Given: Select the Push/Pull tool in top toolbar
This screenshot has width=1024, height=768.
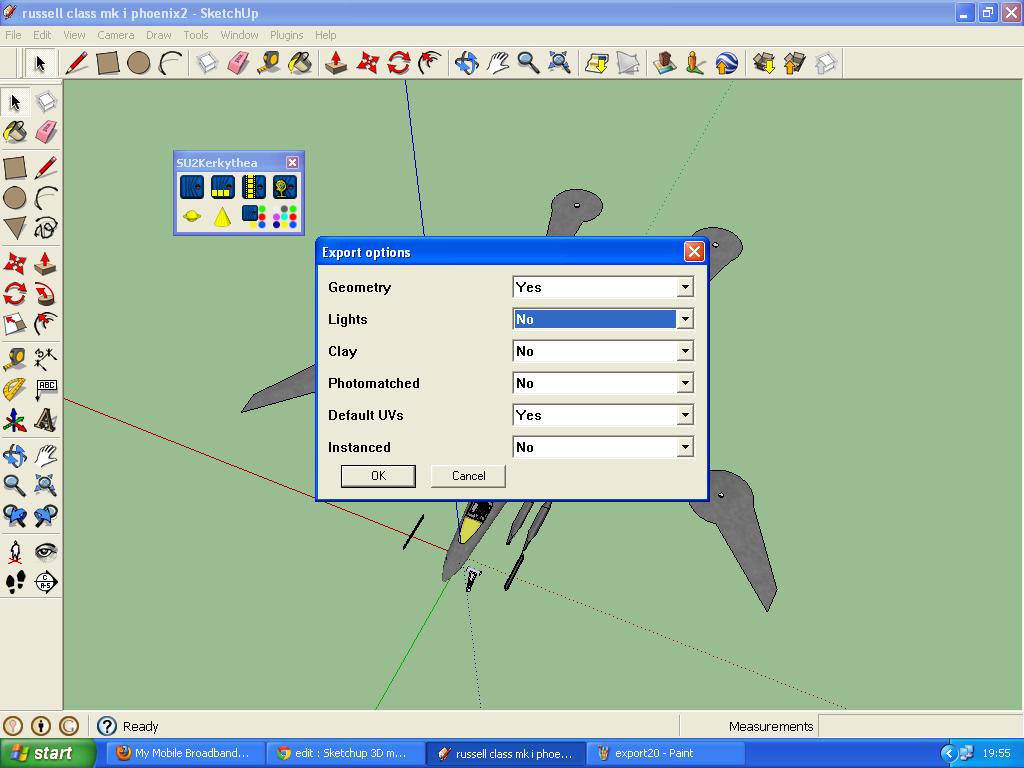Looking at the screenshot, I should (x=336, y=63).
